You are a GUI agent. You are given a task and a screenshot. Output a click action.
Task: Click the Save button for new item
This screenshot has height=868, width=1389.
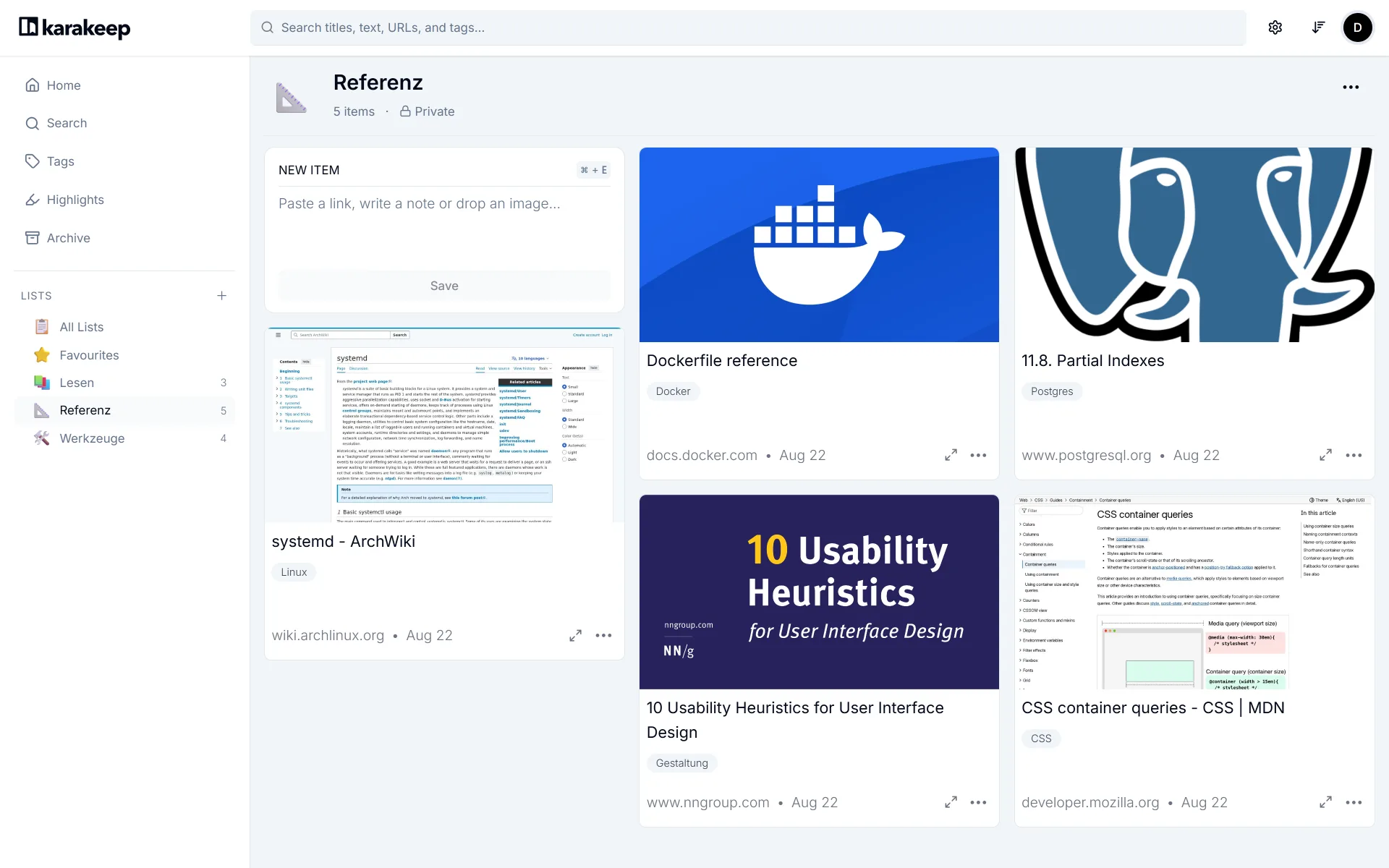point(444,286)
